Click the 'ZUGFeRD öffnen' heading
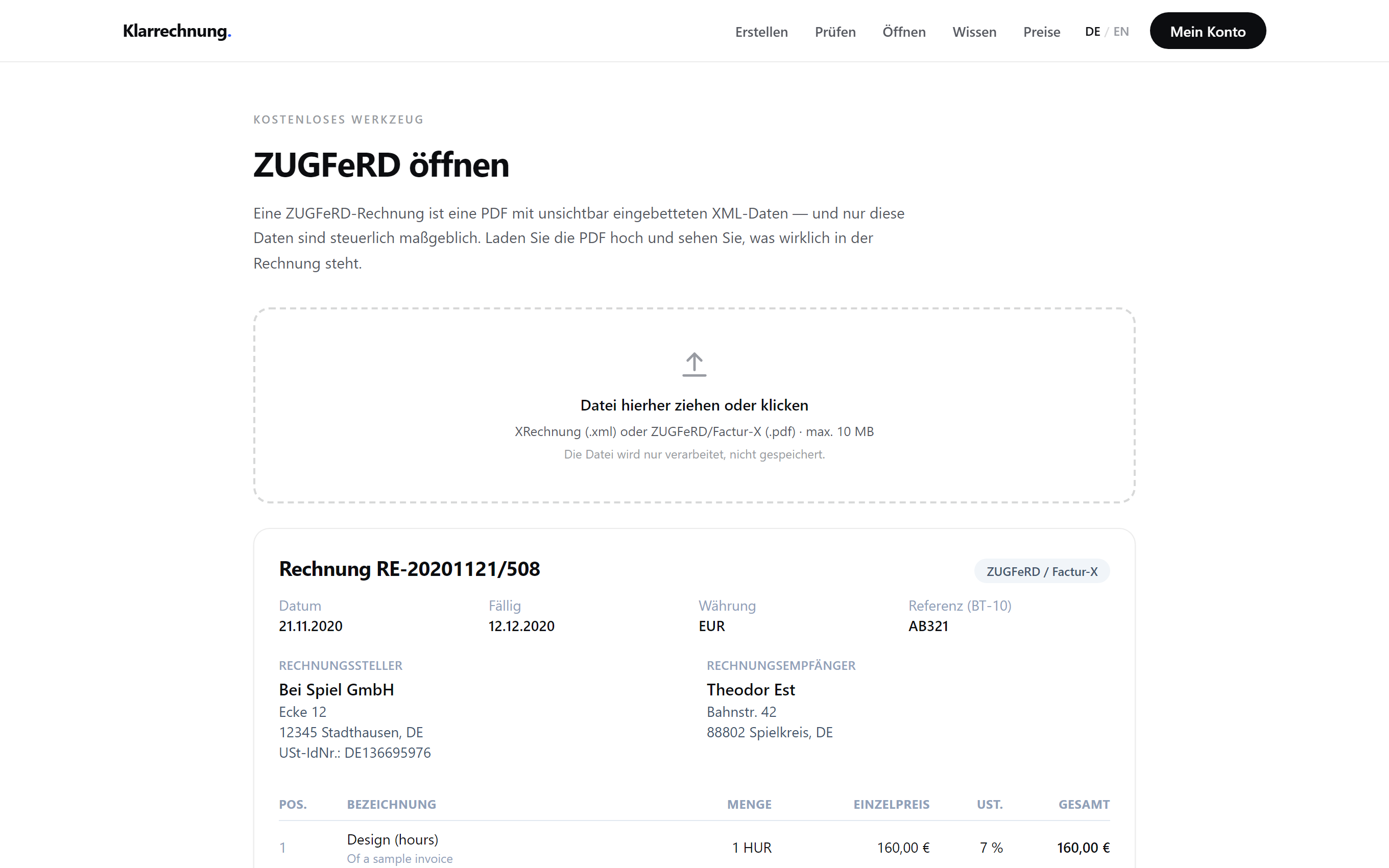 381,165
